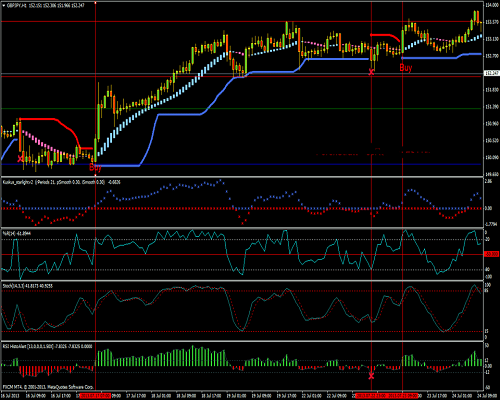Screen dimensions: 500x400
Task: Select the red X marker in RSI histogram panel
Action: point(371,376)
